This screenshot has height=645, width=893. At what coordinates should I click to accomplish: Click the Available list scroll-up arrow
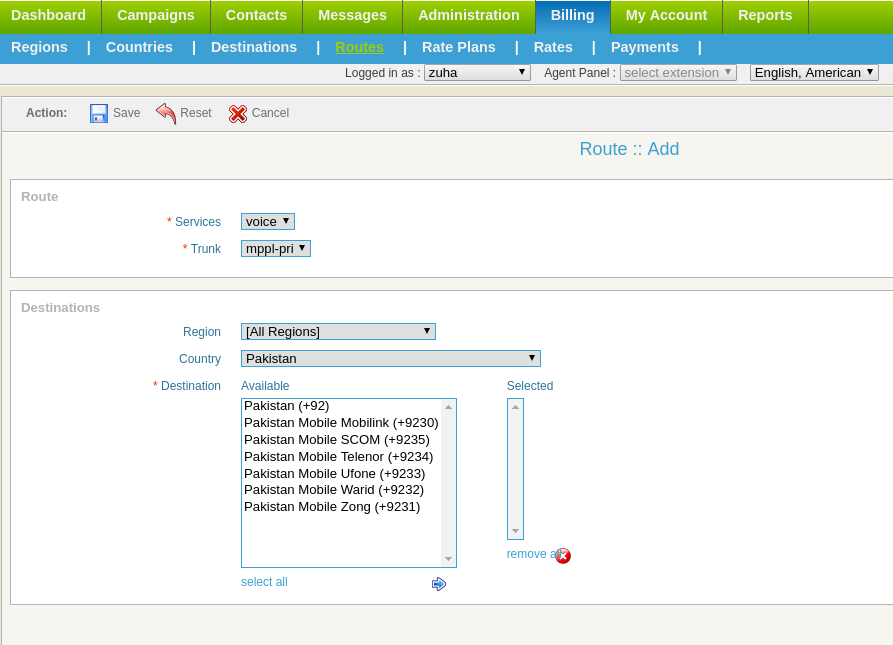click(449, 407)
